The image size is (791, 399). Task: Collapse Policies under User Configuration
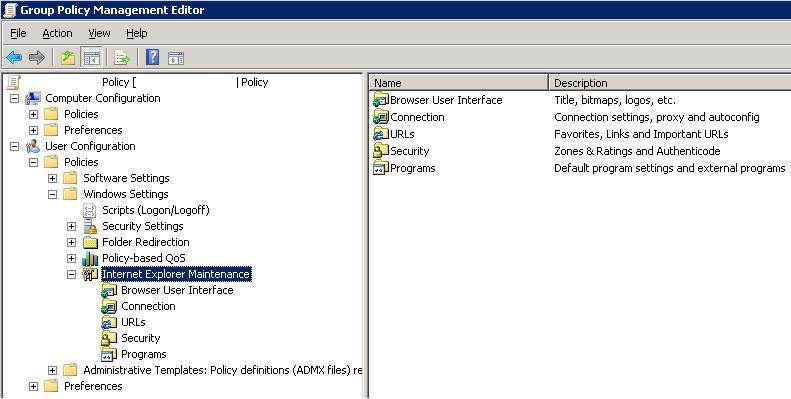click(33, 162)
